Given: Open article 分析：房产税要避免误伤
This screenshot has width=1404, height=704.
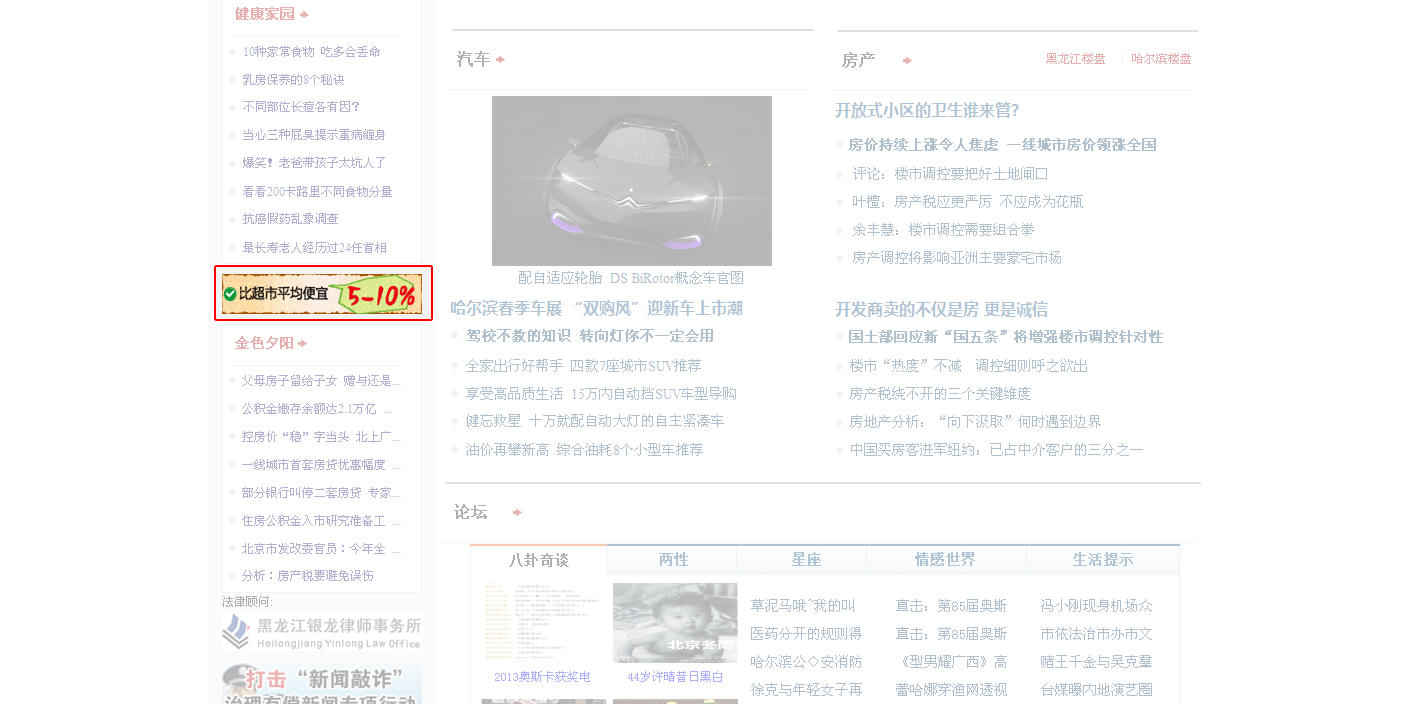Looking at the screenshot, I should point(307,576).
